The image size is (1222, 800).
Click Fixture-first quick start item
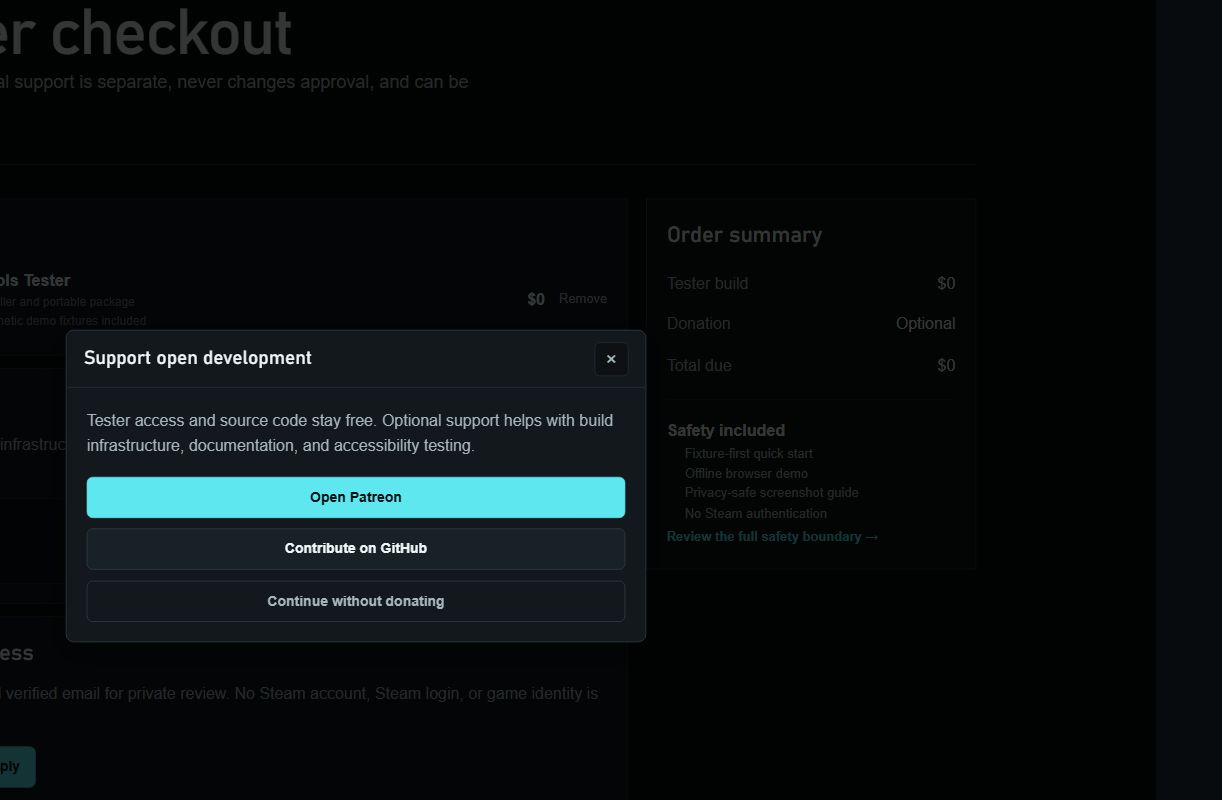(749, 454)
